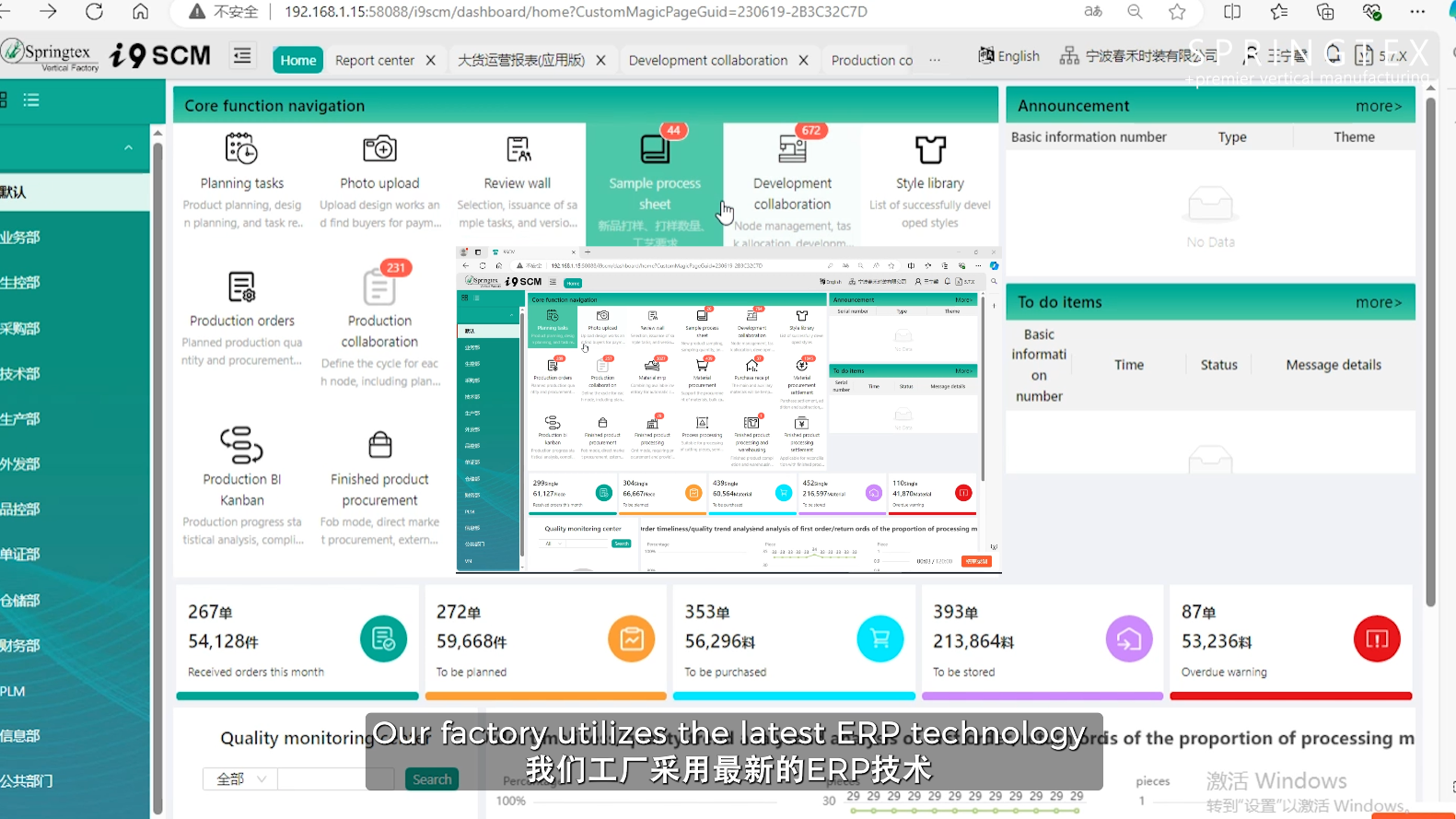This screenshot has width=1456, height=819.
Task: Open the 宁波春禾时装有限公司 company selector
Action: coord(1138,56)
